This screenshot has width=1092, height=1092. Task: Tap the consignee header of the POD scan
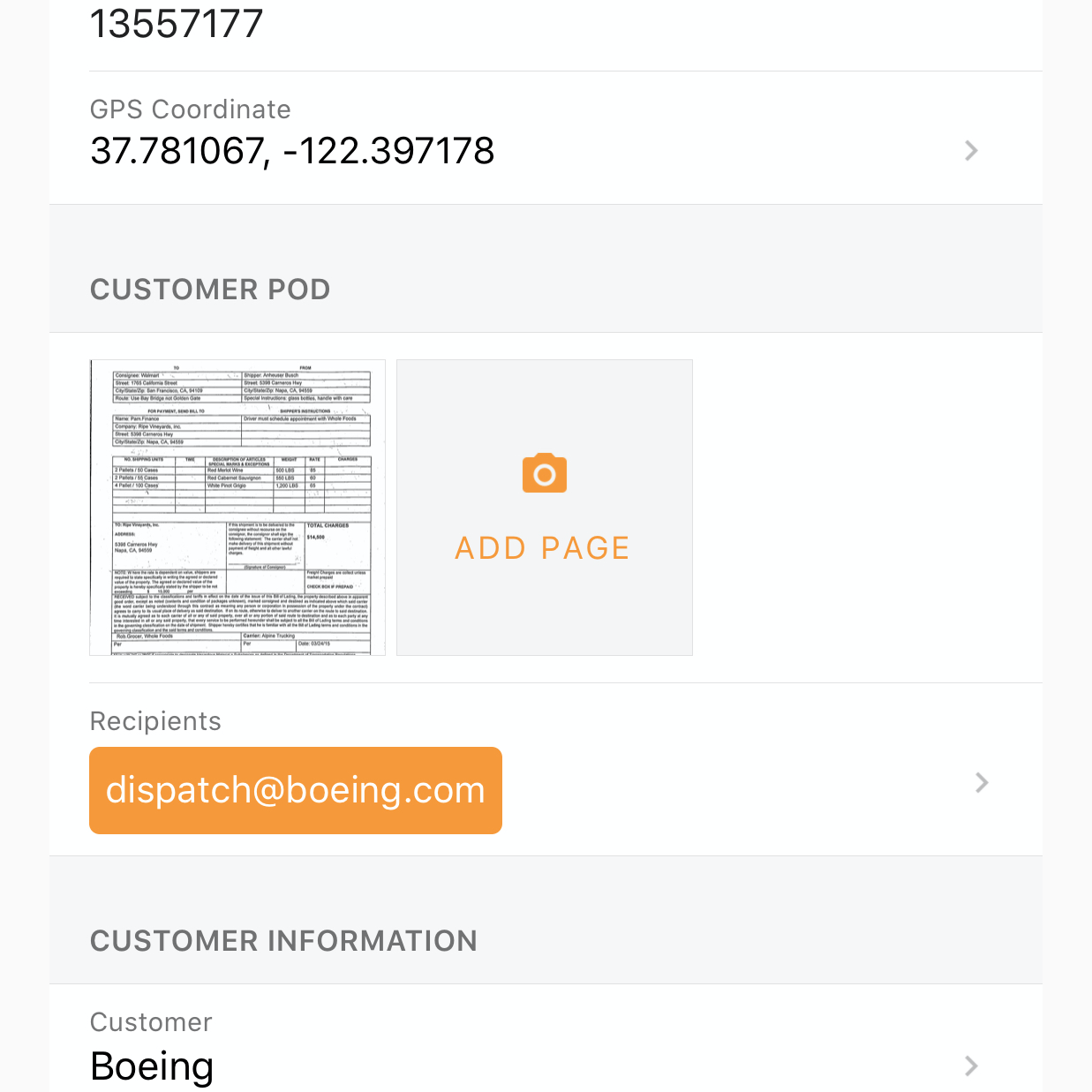click(x=177, y=386)
